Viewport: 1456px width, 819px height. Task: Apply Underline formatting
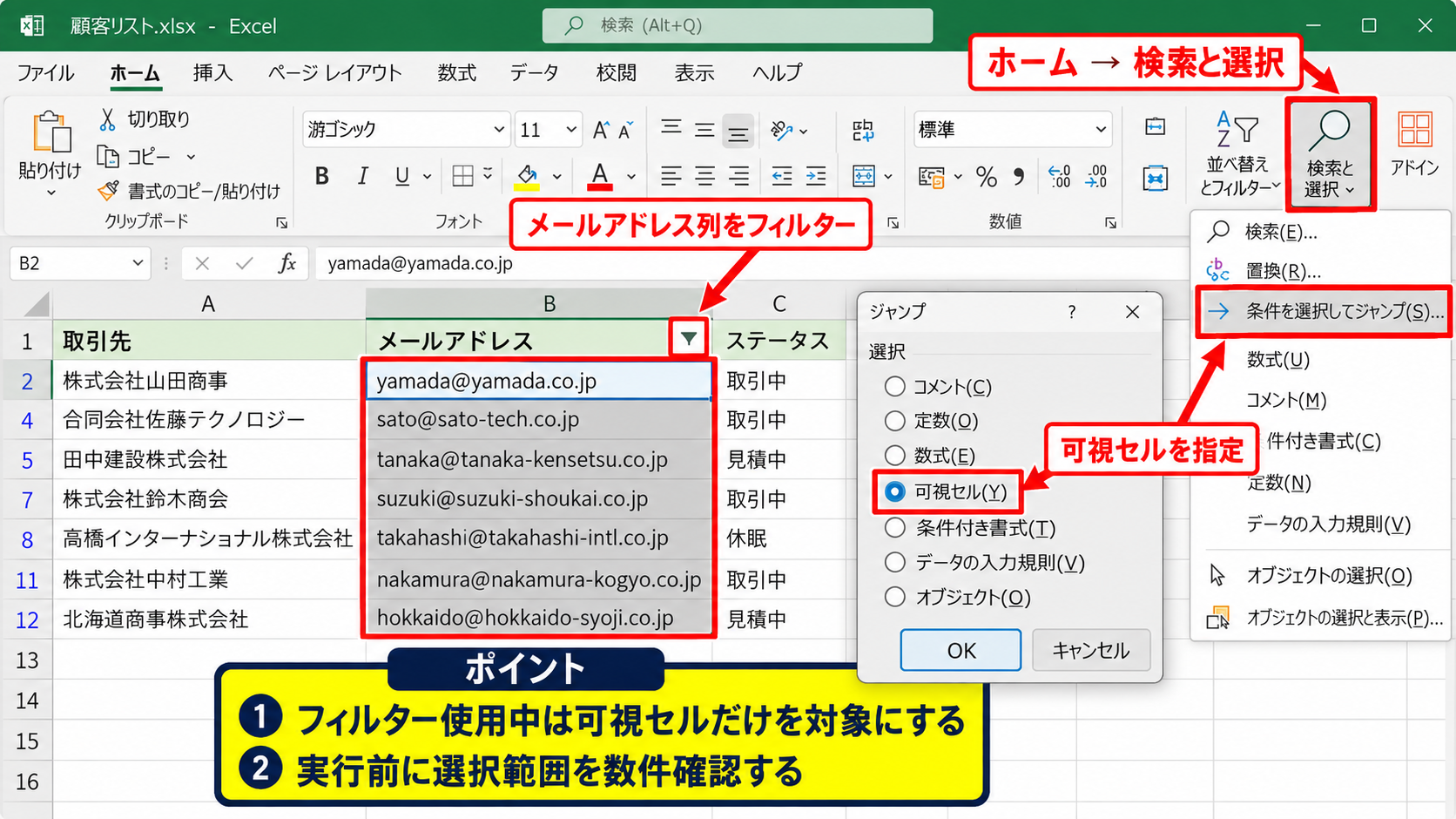tap(401, 176)
